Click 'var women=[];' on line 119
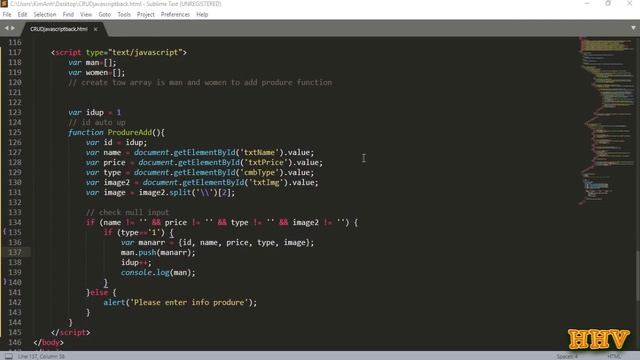 (x=96, y=72)
